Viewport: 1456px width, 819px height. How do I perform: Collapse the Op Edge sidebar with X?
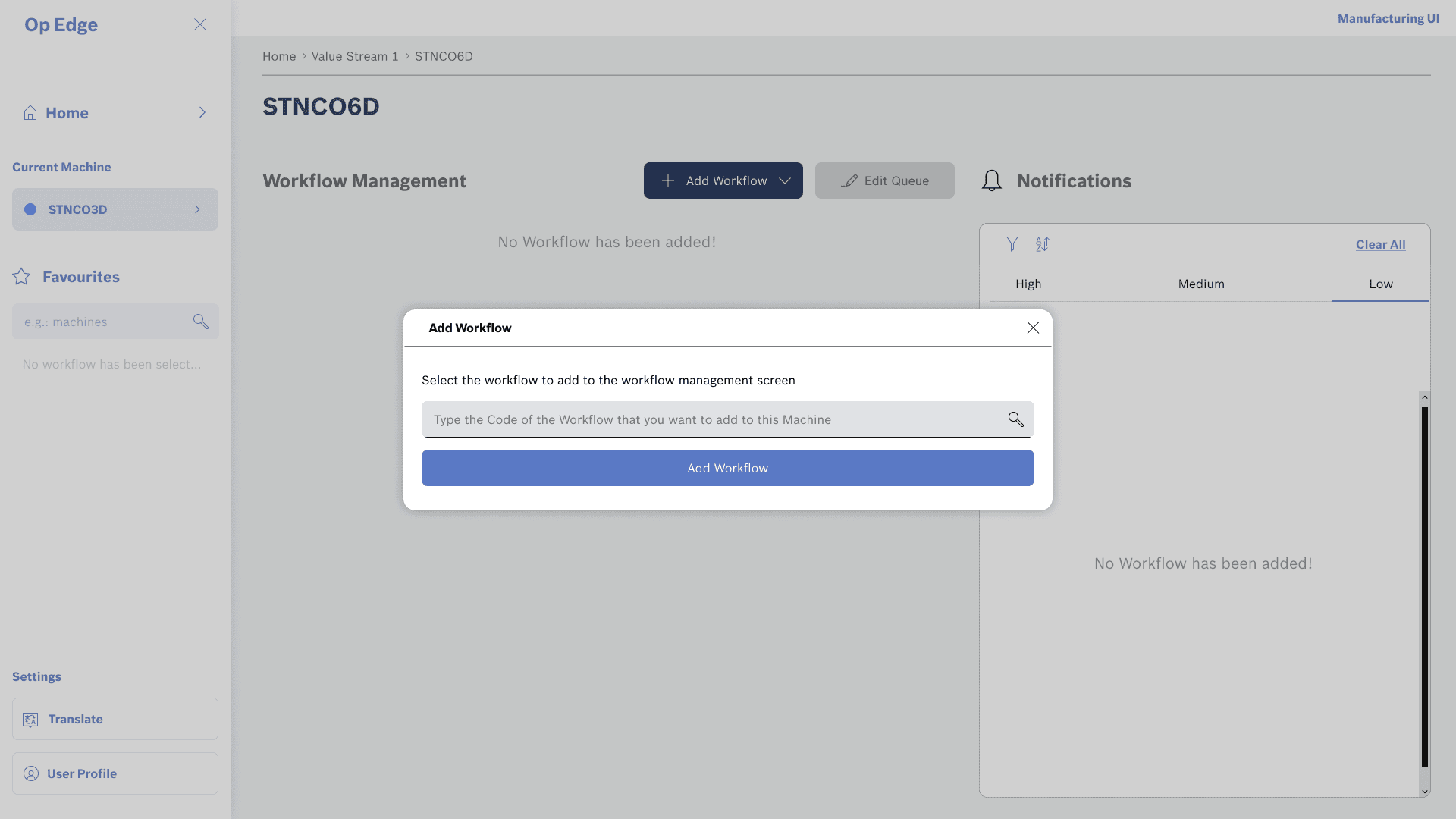coord(200,24)
